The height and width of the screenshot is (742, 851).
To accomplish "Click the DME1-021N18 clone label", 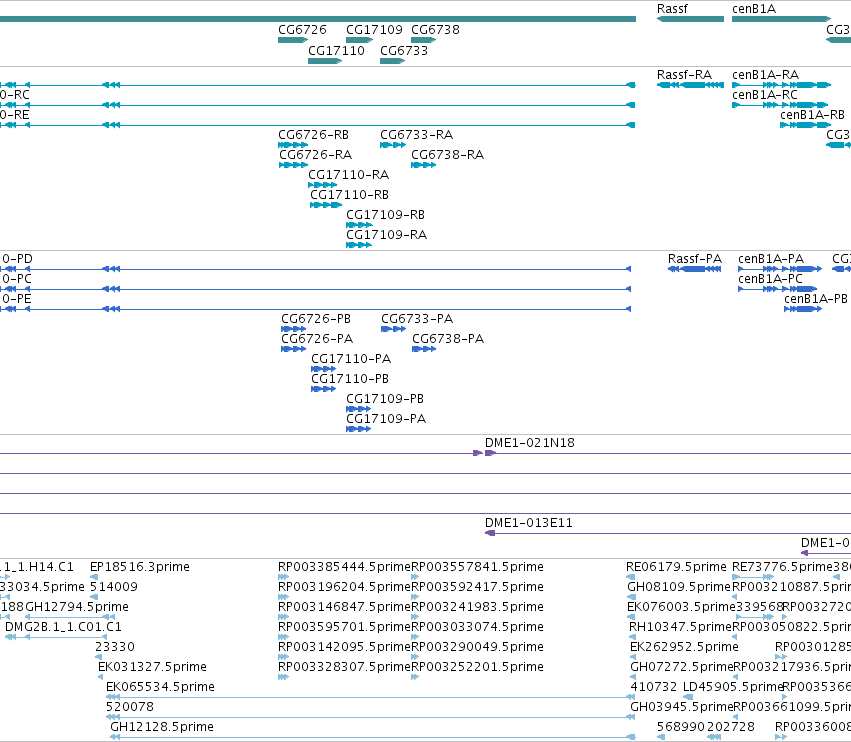I will [x=530, y=443].
